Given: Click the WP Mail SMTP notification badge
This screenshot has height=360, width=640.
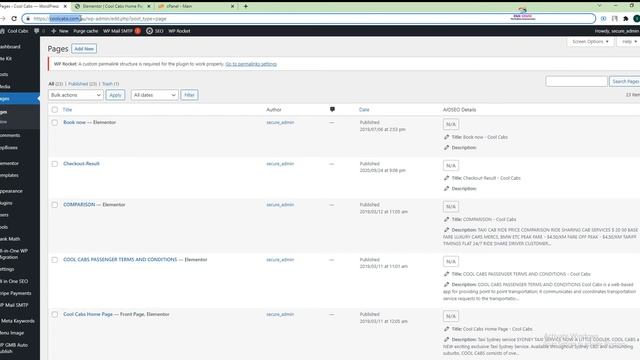Looking at the screenshot, I should coord(138,31).
